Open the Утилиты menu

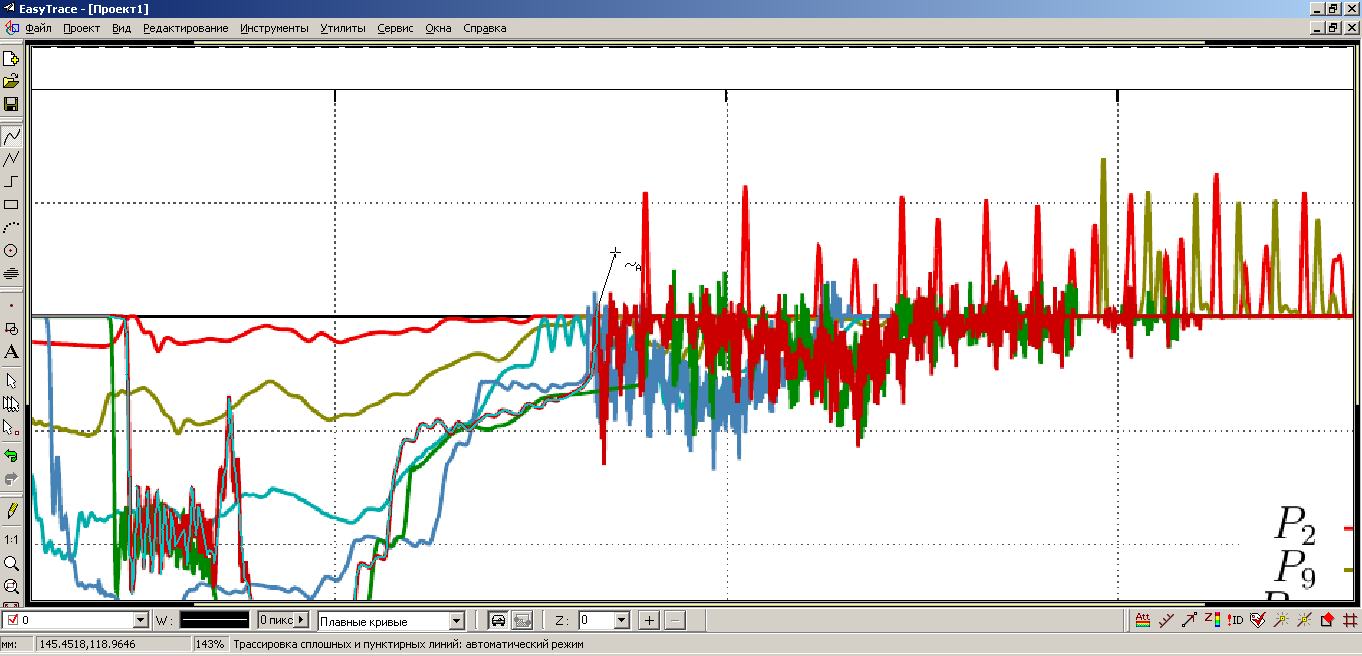click(x=343, y=28)
